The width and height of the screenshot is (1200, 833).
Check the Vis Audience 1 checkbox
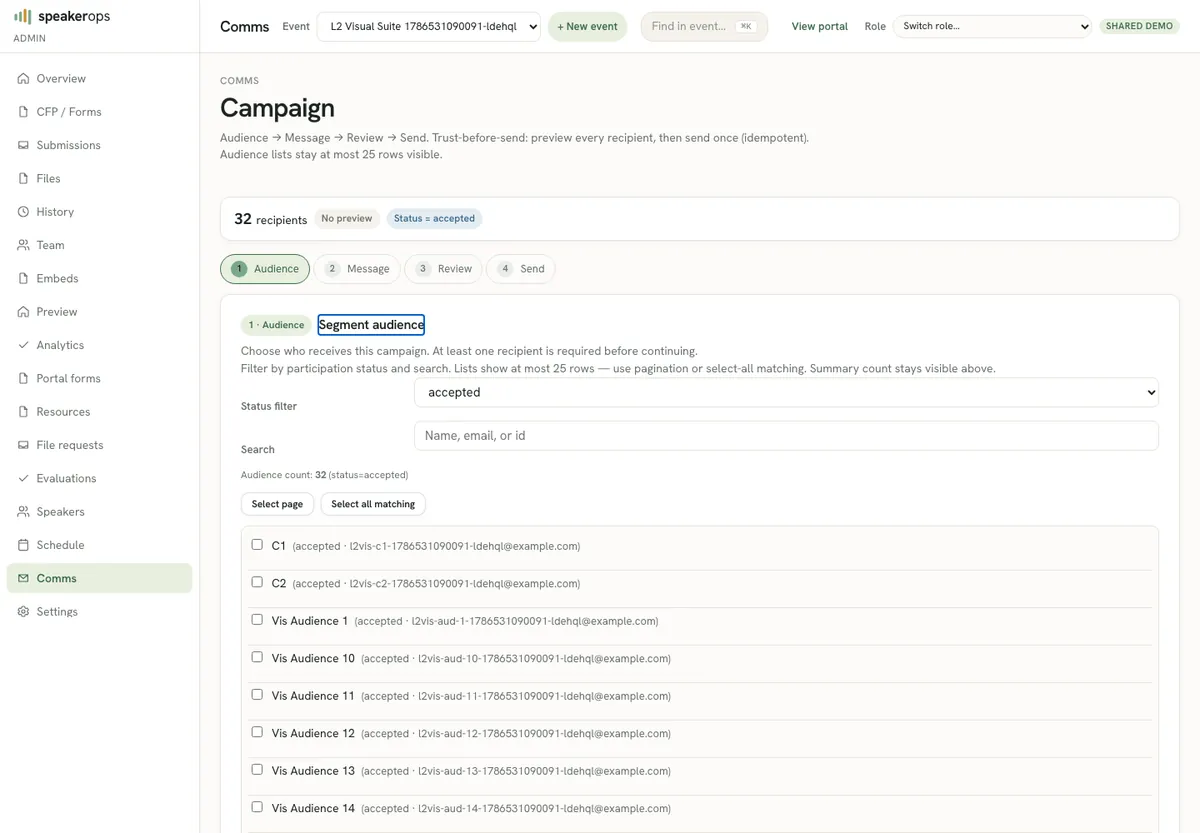pyautogui.click(x=257, y=620)
